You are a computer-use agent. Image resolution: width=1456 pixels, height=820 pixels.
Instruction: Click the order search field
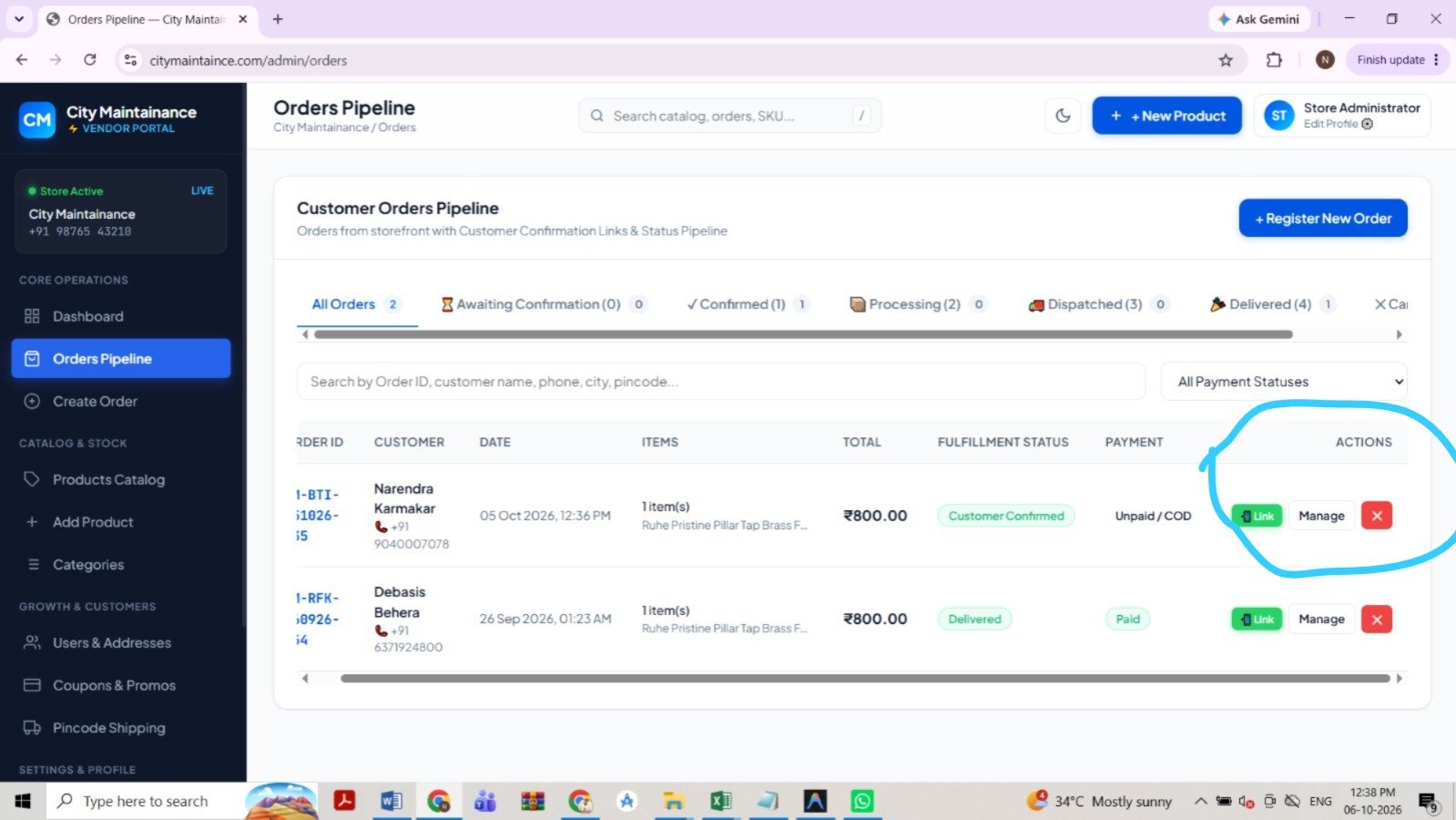click(720, 382)
